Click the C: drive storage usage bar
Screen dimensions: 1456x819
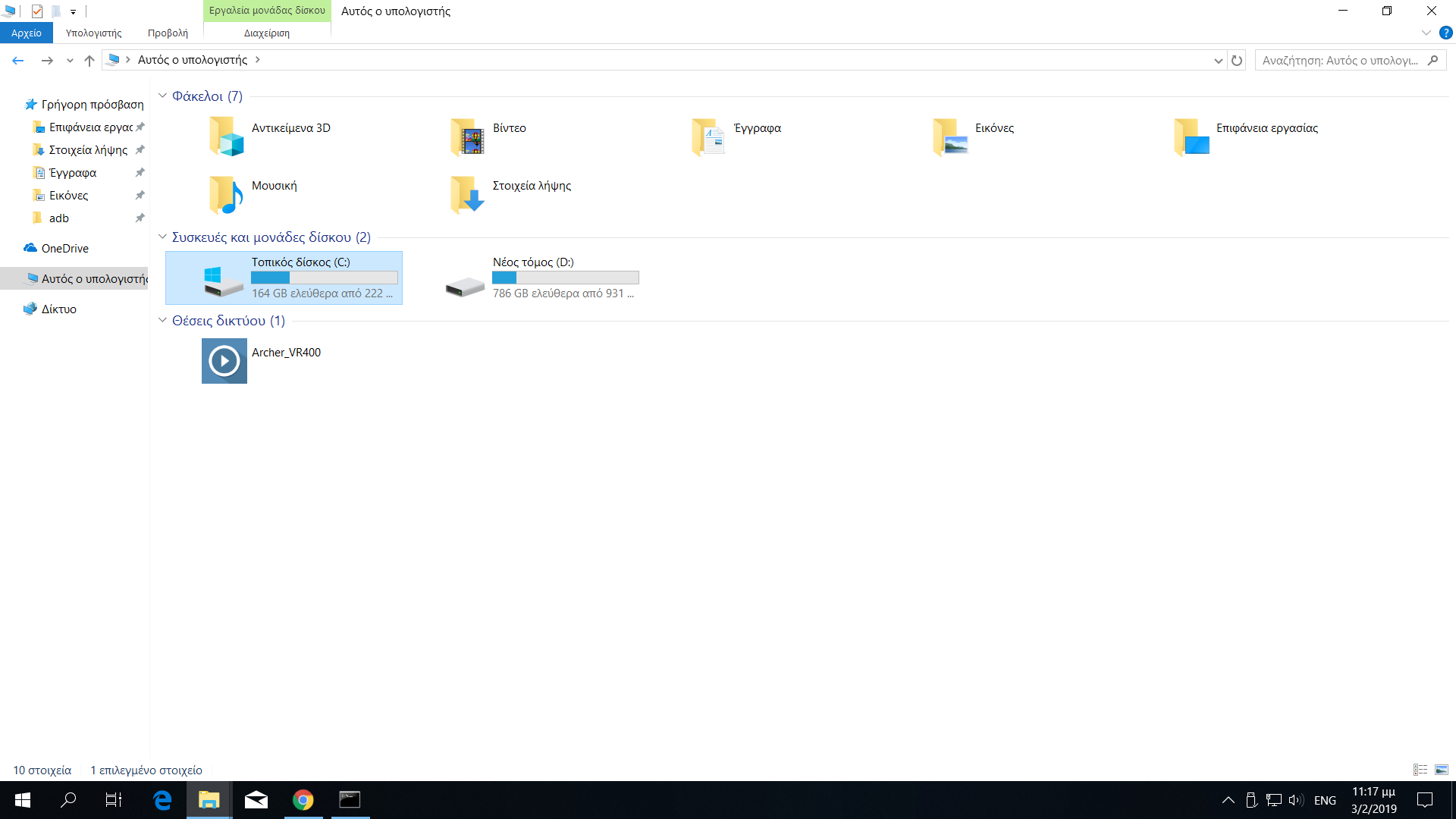pos(324,278)
